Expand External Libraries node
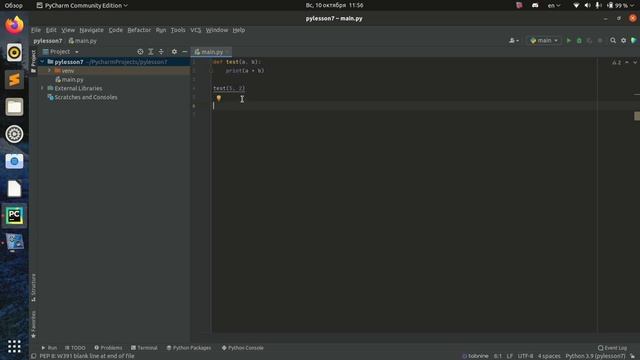The image size is (640, 360). point(42,88)
